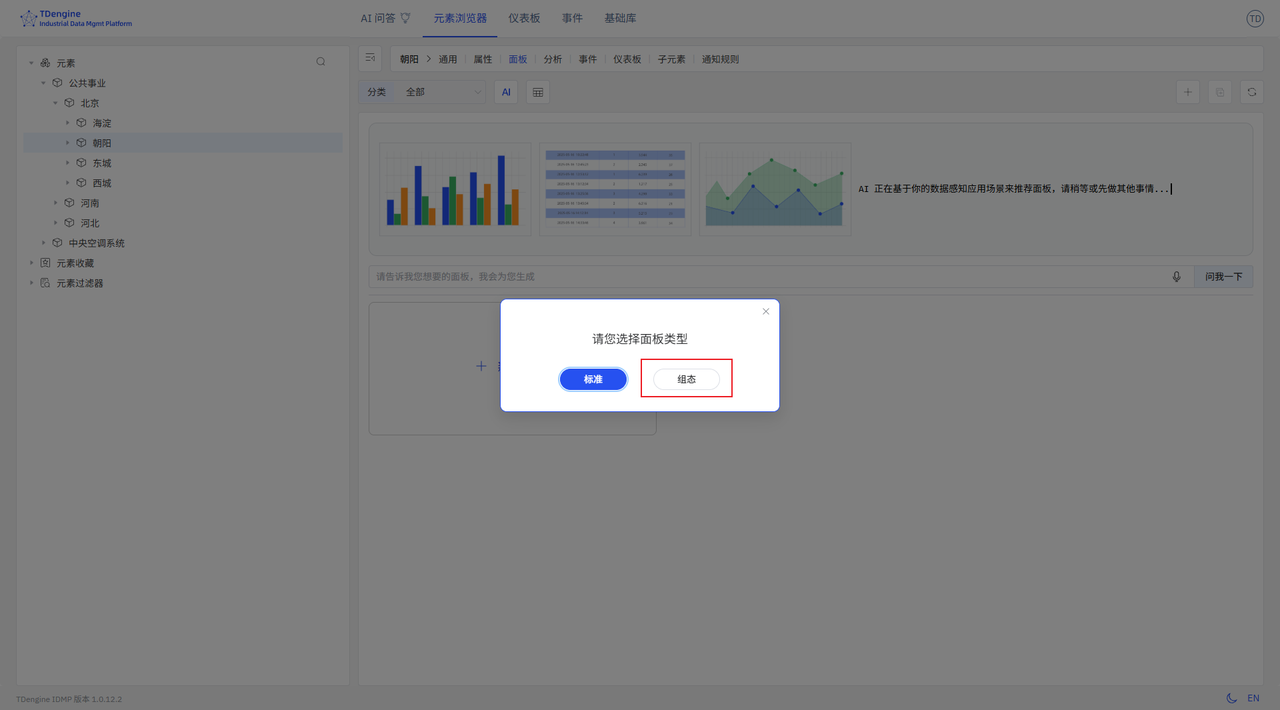This screenshot has width=1280, height=710.
Task: Click the plus icon to add panel
Action: point(1188,92)
